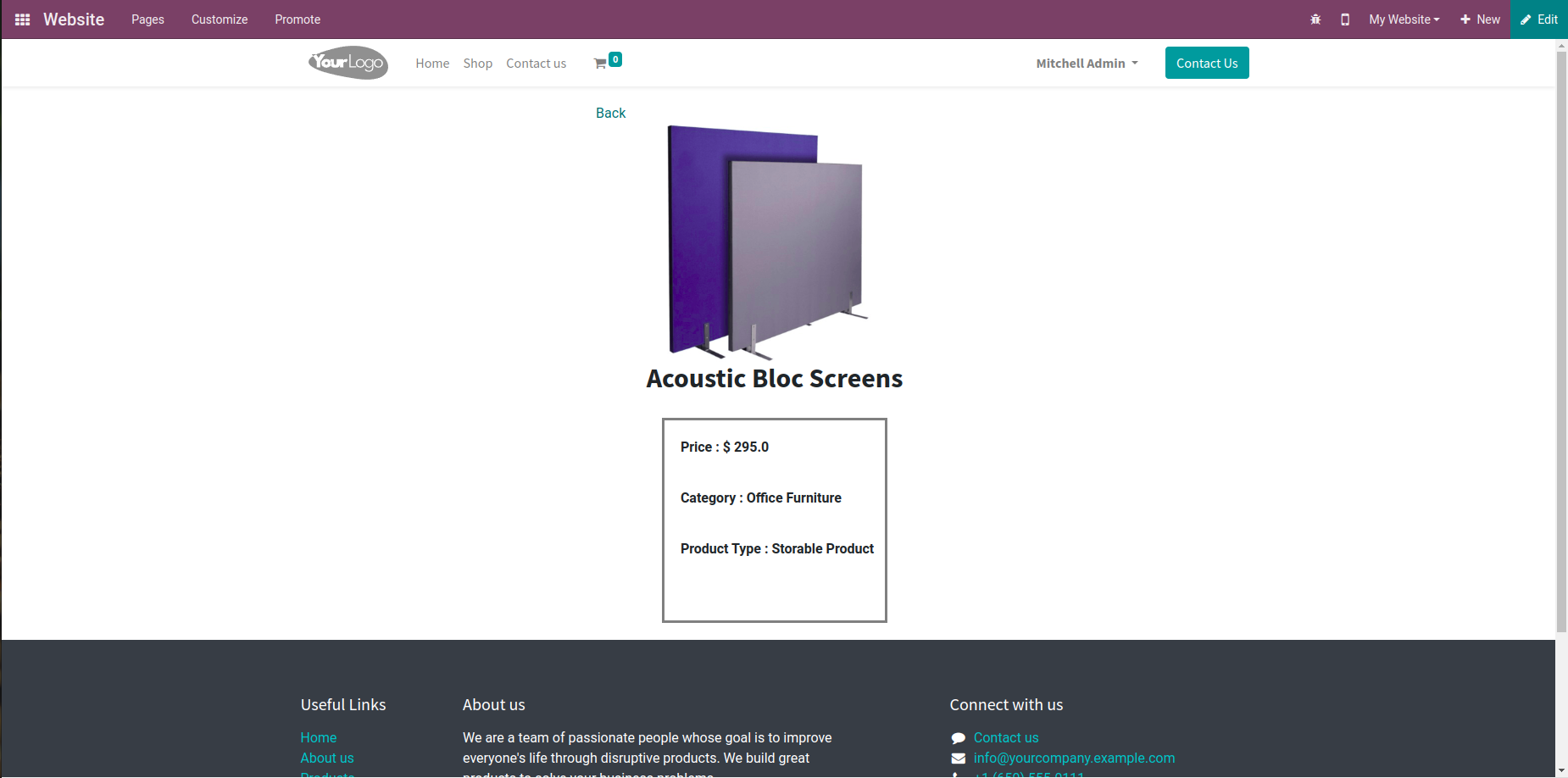Click the pencil Edit button
Viewport: 1568px width, 778px height.
coord(1539,19)
